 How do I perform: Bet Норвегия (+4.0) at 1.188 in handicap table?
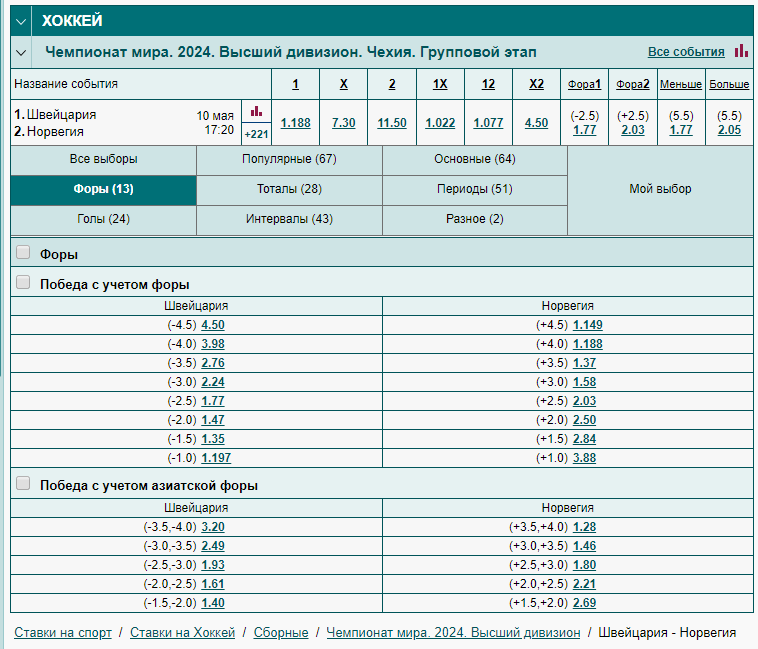tap(588, 344)
